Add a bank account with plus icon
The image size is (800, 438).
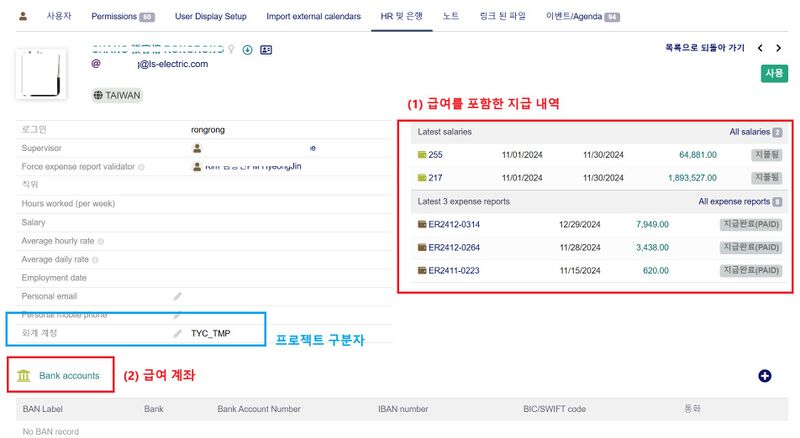[x=765, y=376]
